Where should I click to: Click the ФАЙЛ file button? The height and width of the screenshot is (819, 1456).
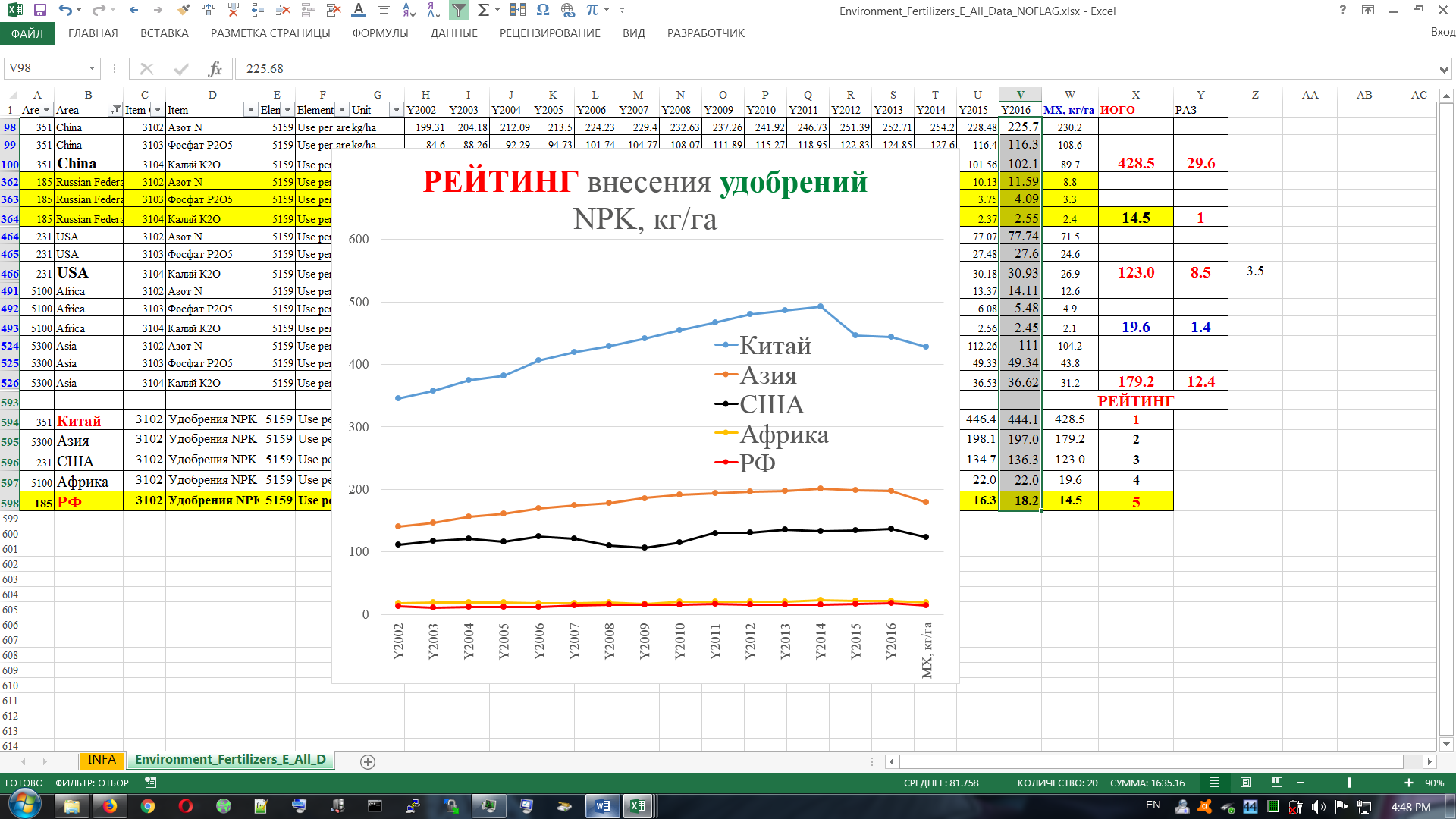point(27,33)
